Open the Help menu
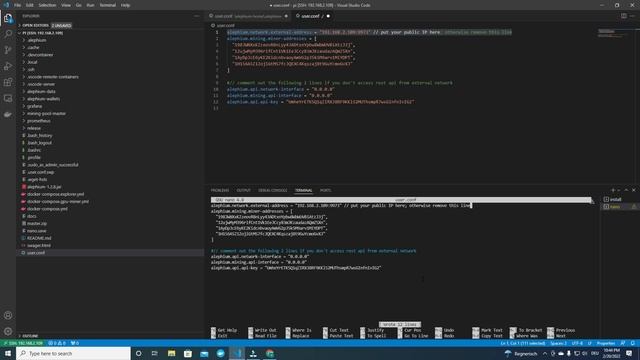The image size is (640, 360). coord(125,5)
